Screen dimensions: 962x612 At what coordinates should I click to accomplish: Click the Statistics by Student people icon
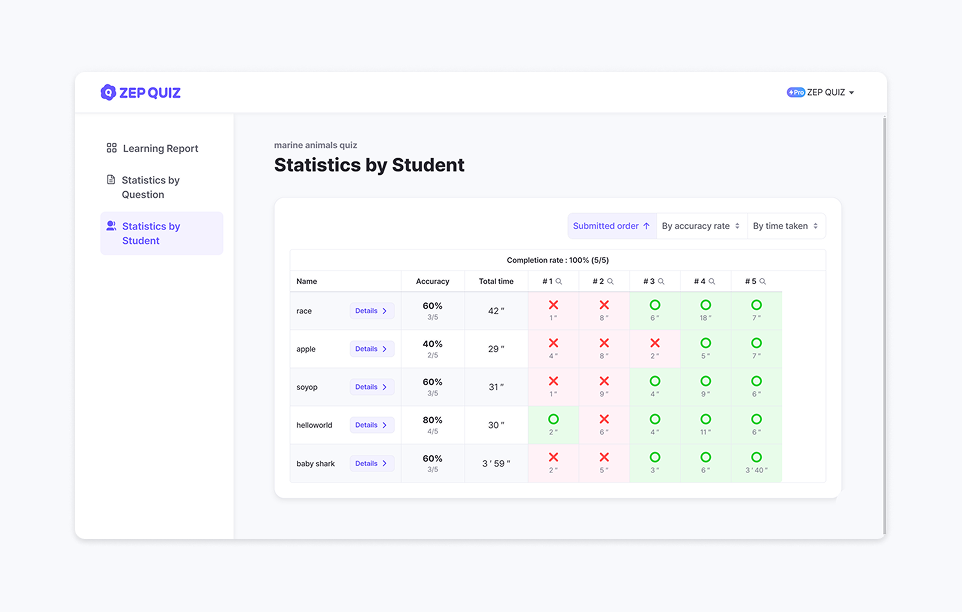[111, 226]
